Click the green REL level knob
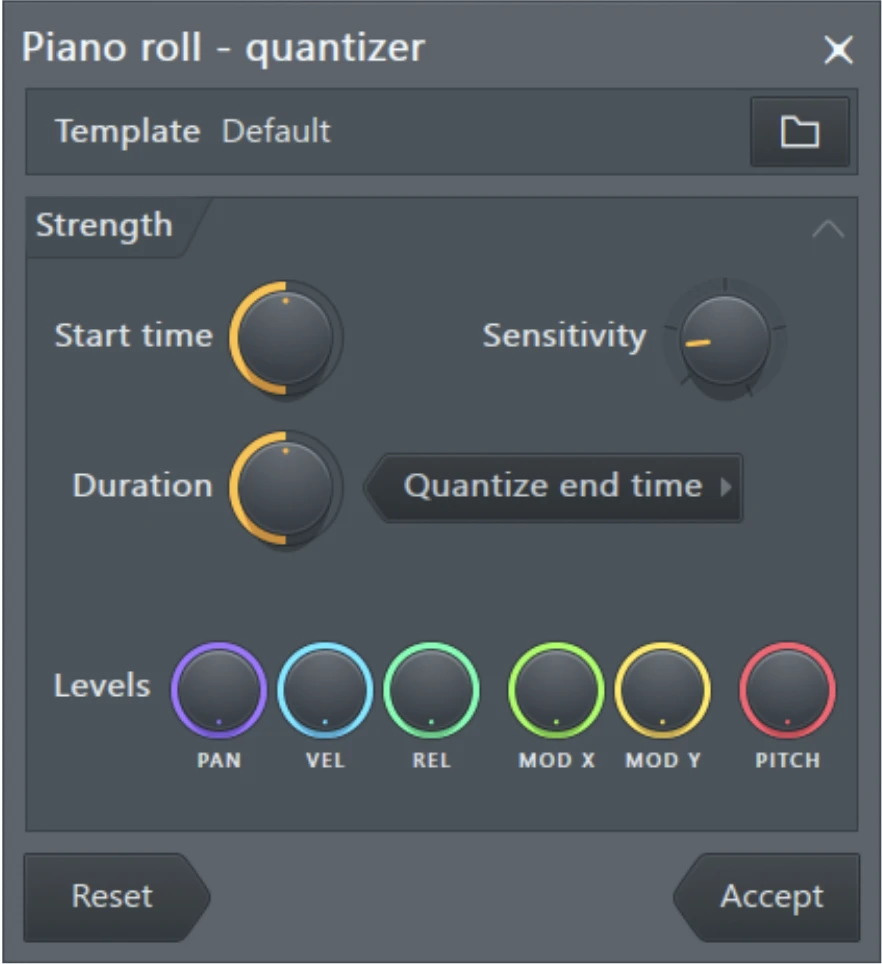 coord(431,690)
